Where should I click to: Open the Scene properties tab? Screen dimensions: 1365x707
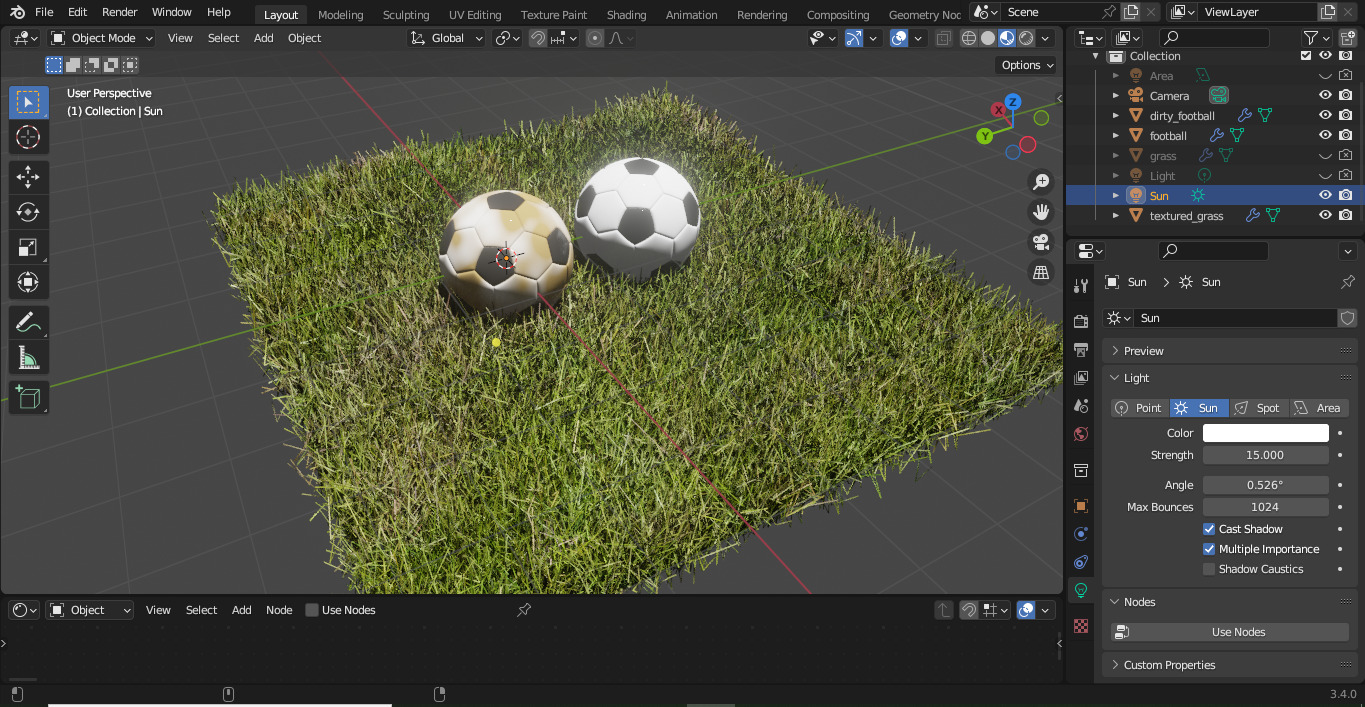(1080, 406)
